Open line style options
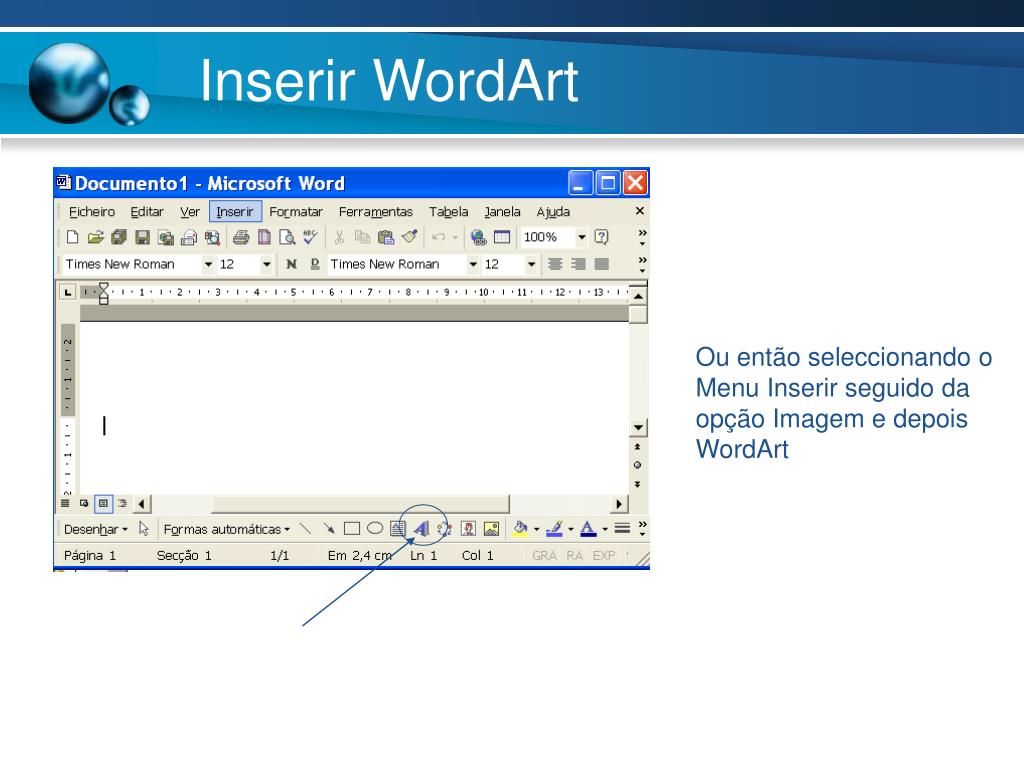 pos(622,528)
